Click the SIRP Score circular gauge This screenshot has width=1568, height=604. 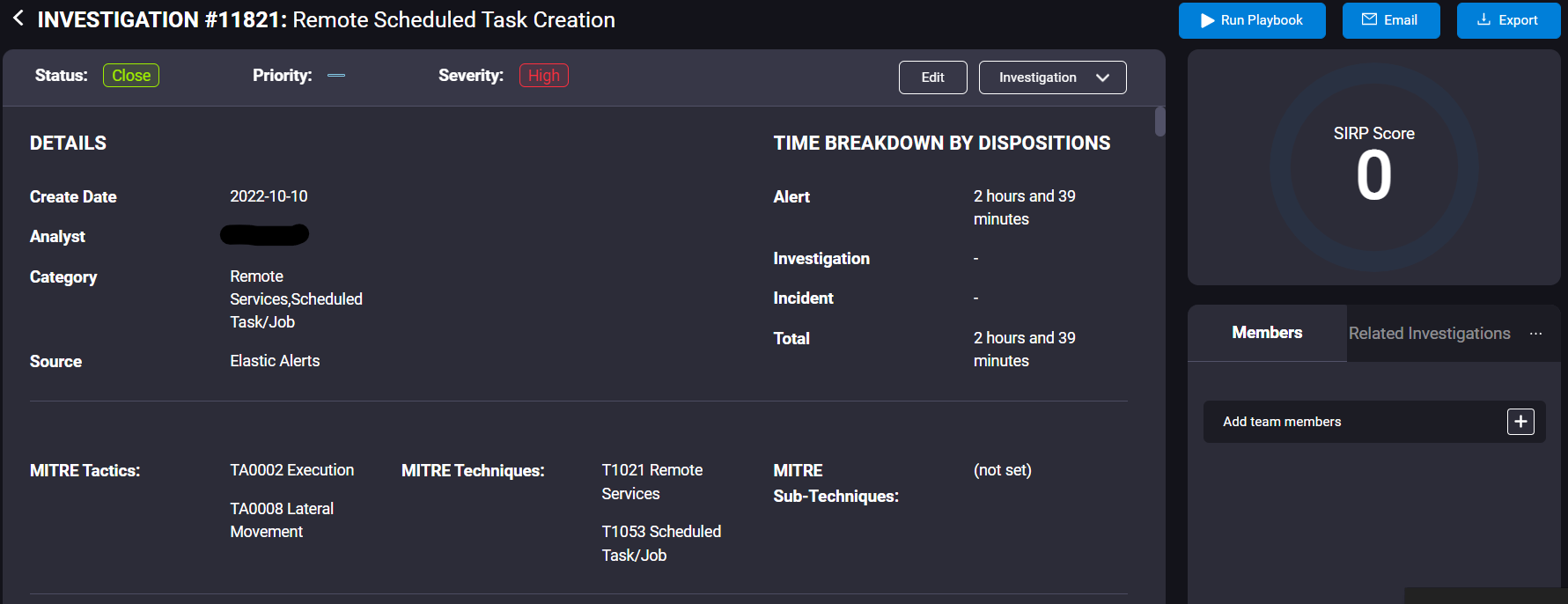click(1373, 167)
